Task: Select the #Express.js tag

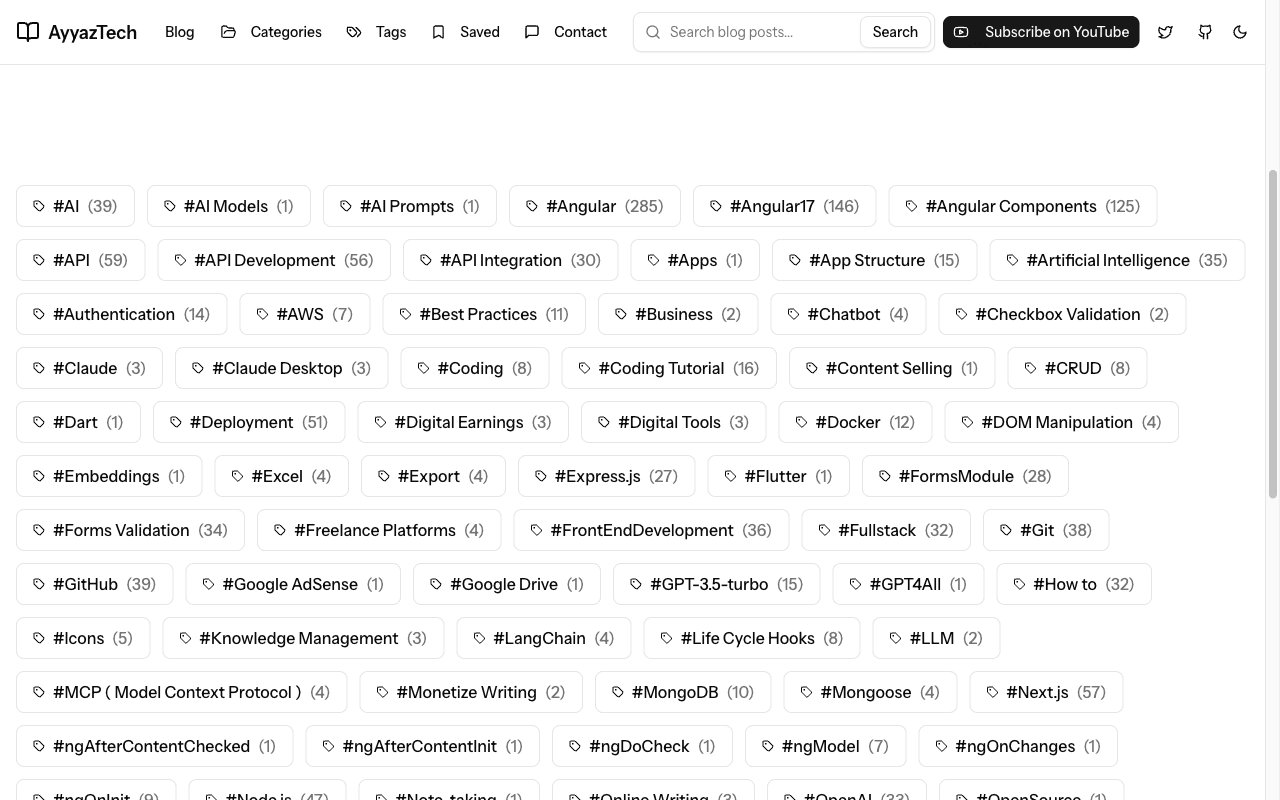Action: (x=607, y=476)
